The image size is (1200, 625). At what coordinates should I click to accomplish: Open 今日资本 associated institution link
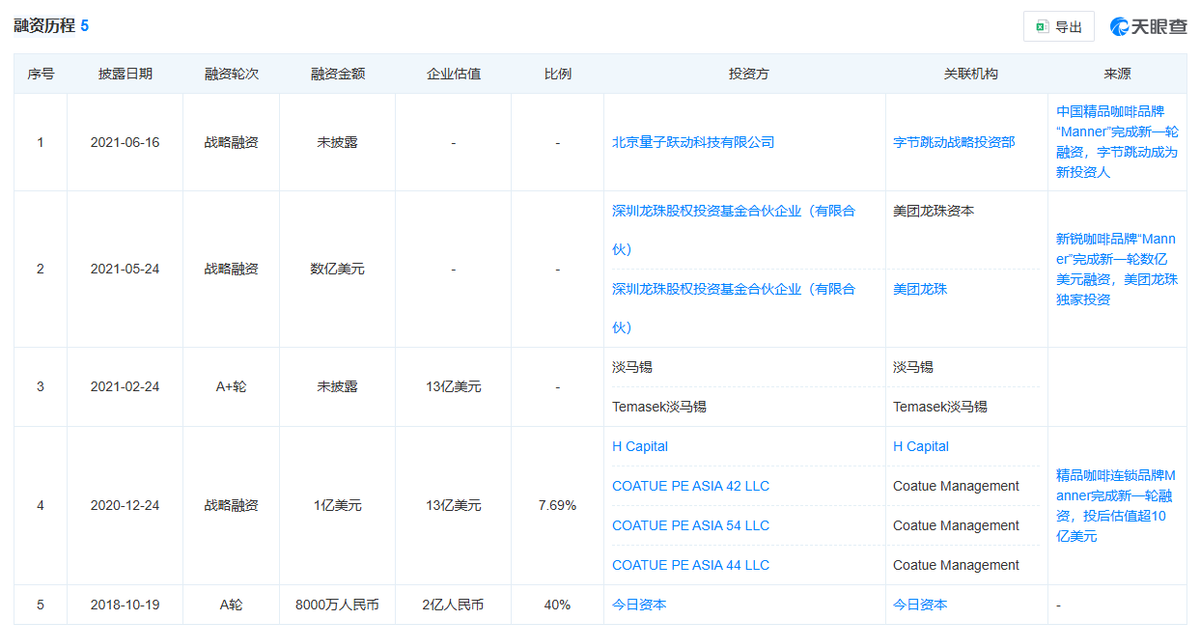pos(920,604)
